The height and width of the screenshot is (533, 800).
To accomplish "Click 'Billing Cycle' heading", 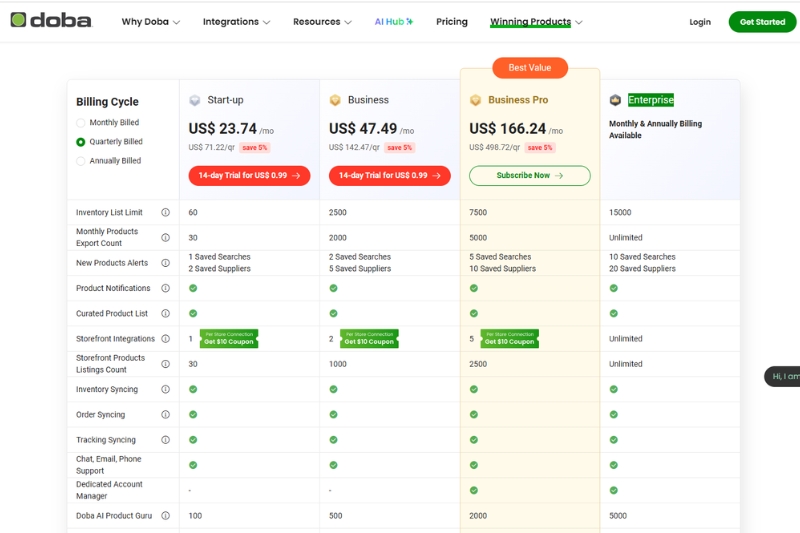I will pos(107,101).
